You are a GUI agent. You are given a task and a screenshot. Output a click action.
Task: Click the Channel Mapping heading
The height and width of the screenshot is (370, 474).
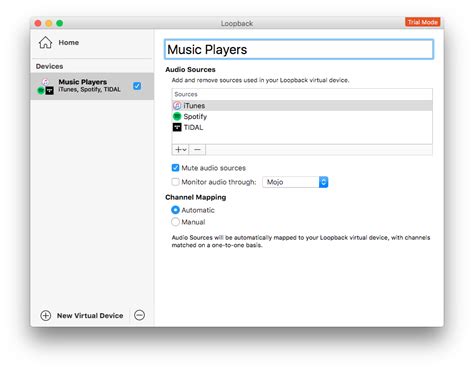click(196, 197)
